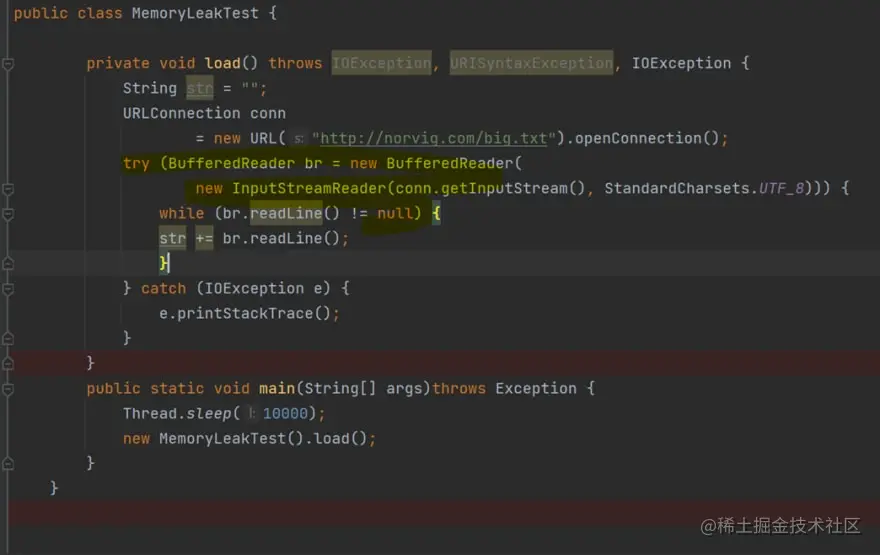The height and width of the screenshot is (555, 880).
Task: Click 'br' variable in the try declaration
Action: click(313, 163)
